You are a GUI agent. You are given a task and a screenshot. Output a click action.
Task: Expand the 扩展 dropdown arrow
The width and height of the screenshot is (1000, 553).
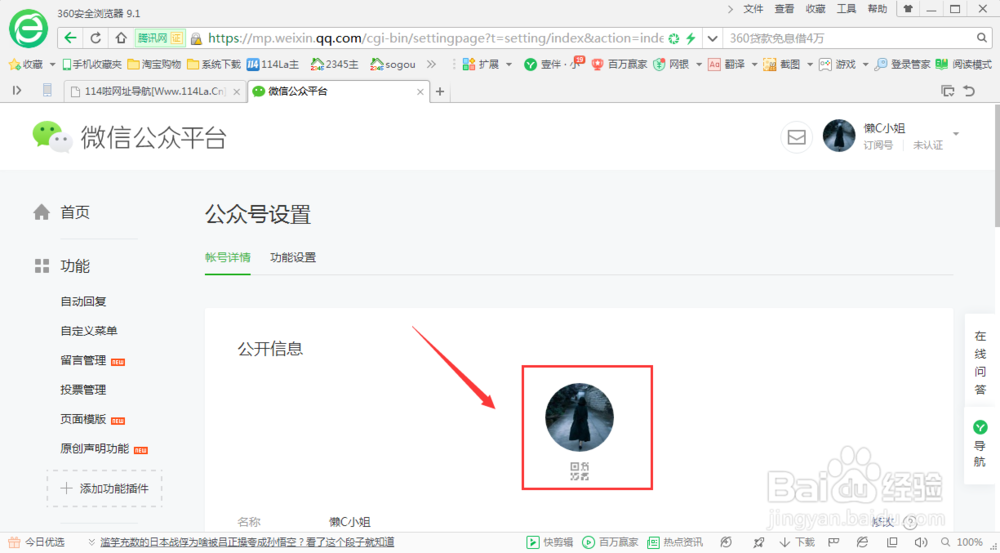[x=509, y=64]
